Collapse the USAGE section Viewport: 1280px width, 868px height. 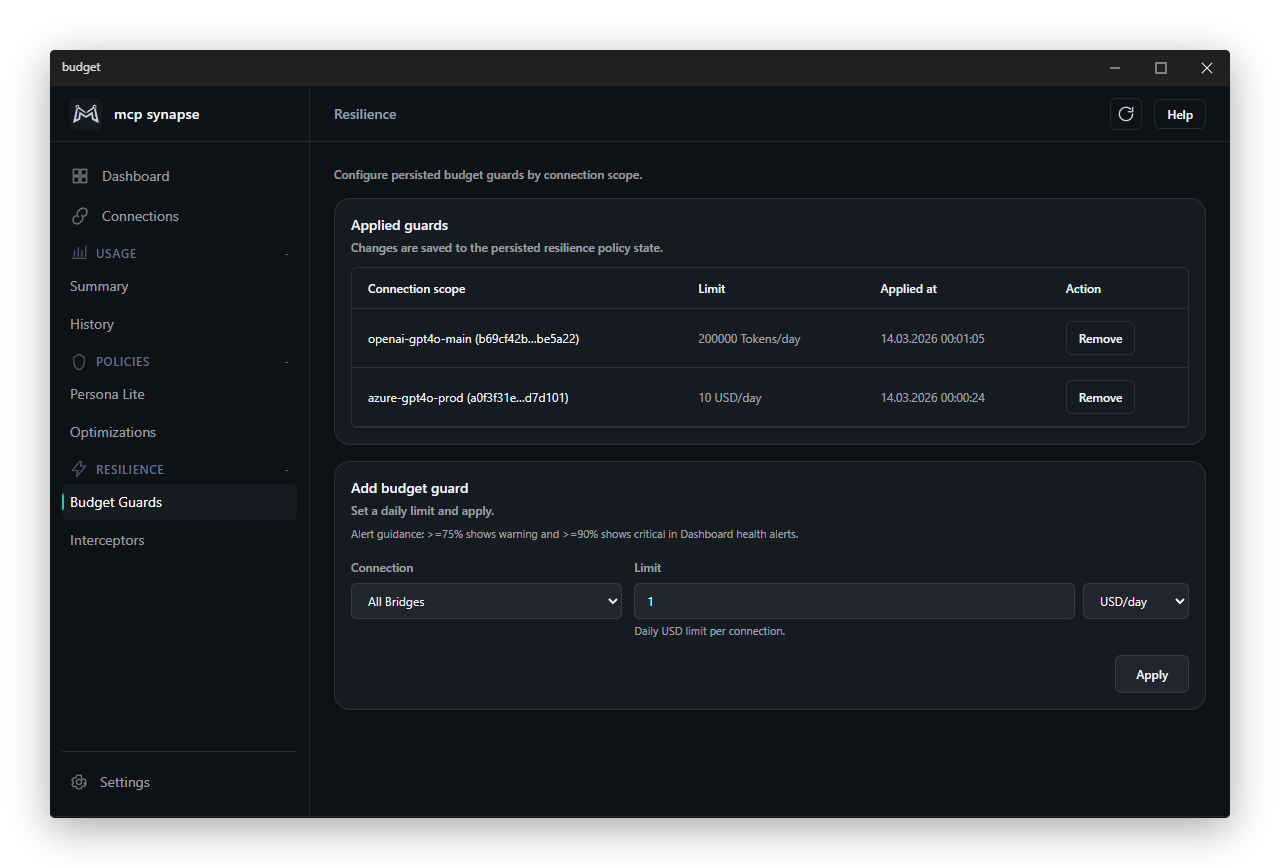(x=287, y=252)
